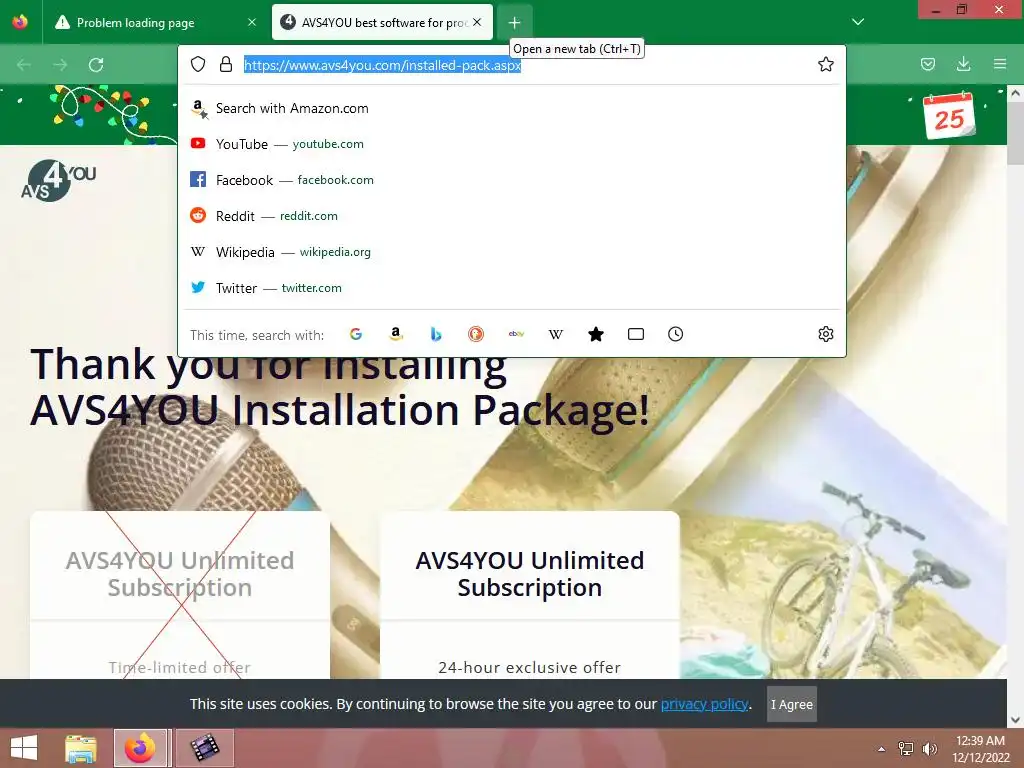This screenshot has height=768, width=1024.
Task: Open volume control in tray
Action: (929, 749)
